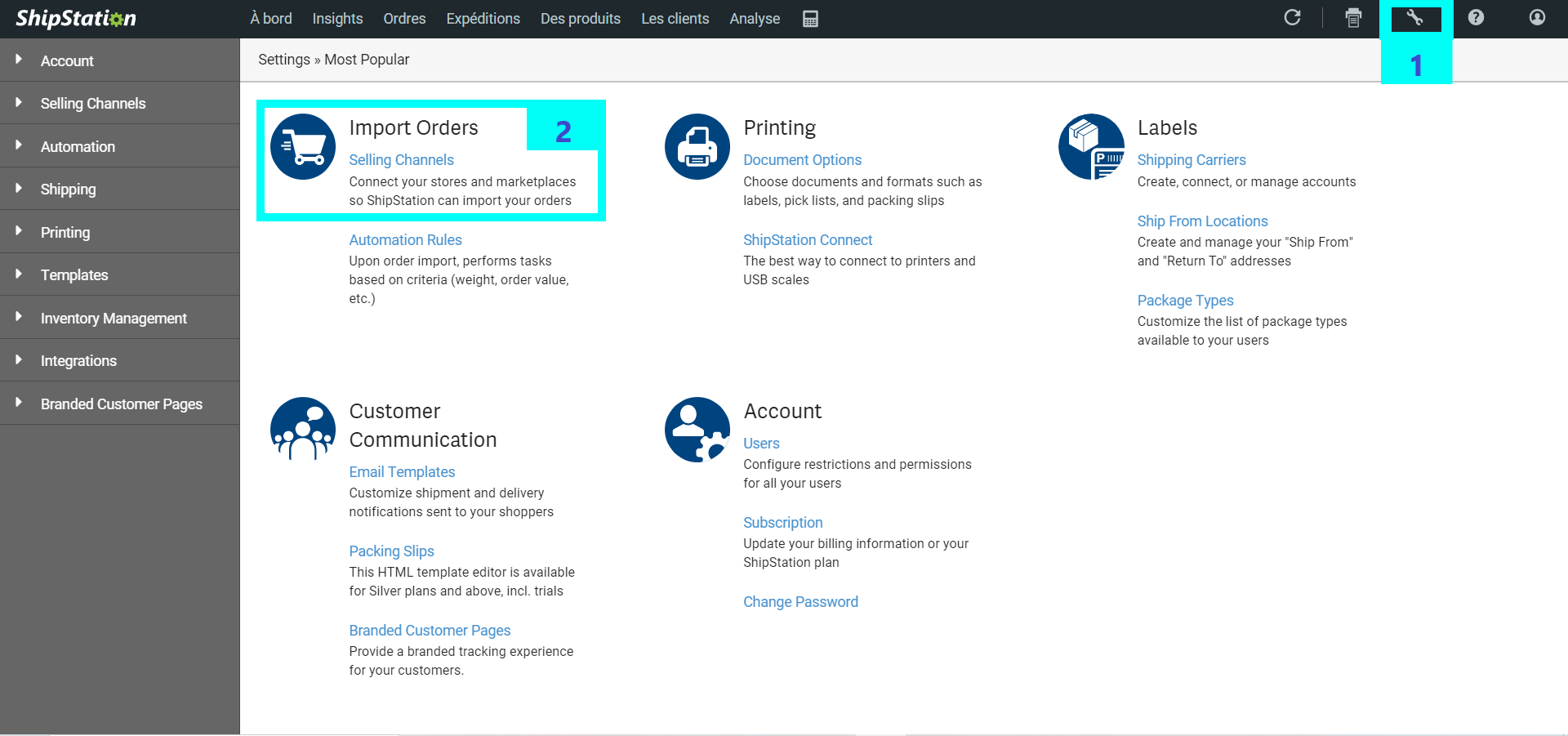Open the print queue icon

1353,18
